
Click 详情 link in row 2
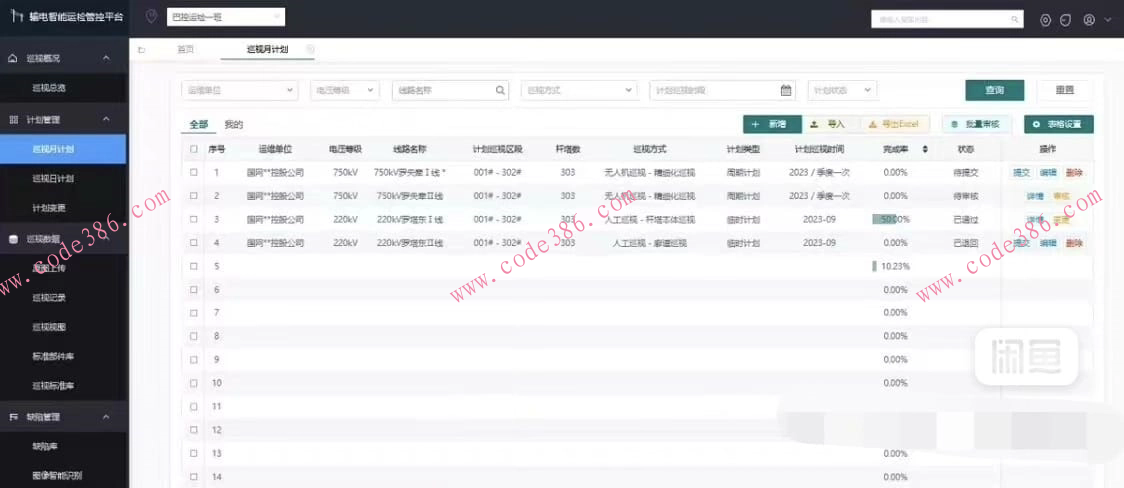(x=1034, y=196)
